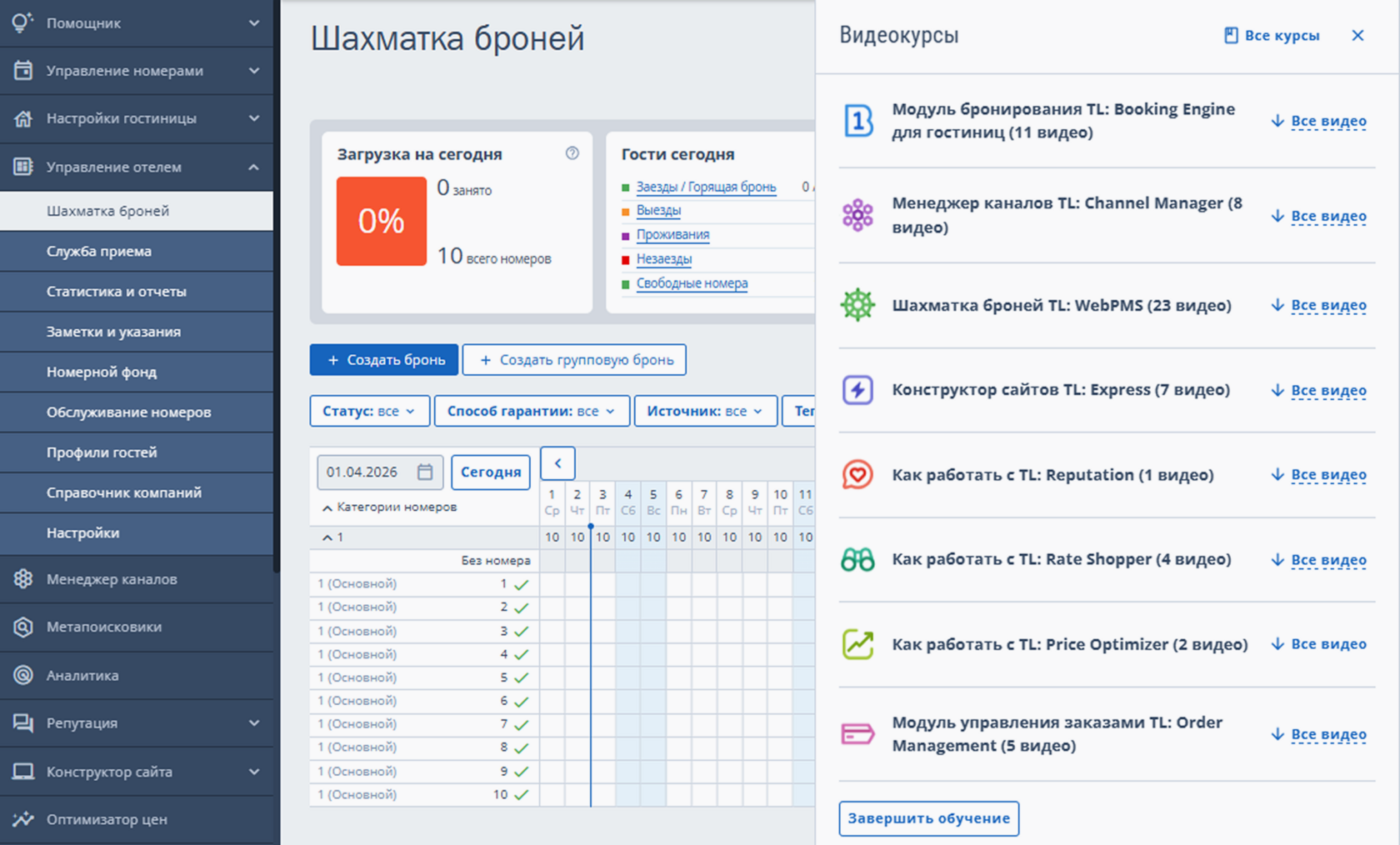
Task: Open Проживания link
Action: 672,235
